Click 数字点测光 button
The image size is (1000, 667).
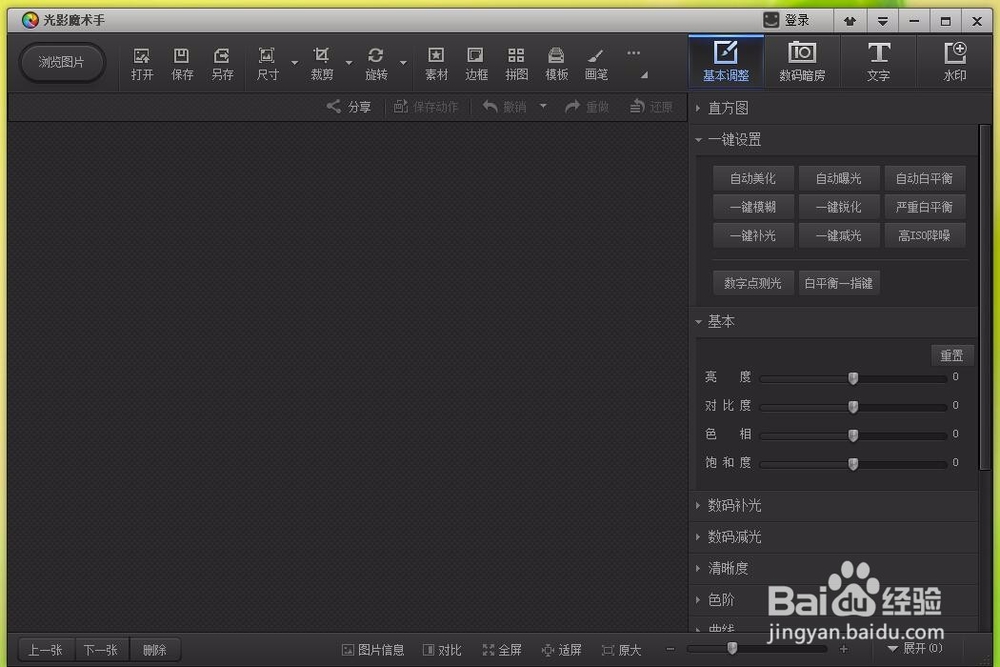(753, 283)
